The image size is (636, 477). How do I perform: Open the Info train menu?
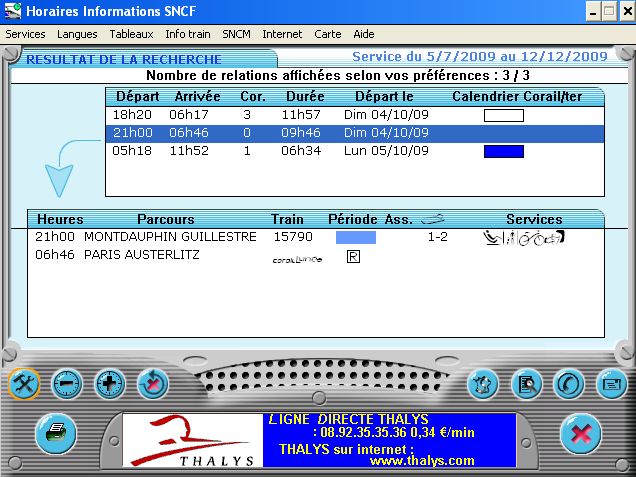(188, 34)
